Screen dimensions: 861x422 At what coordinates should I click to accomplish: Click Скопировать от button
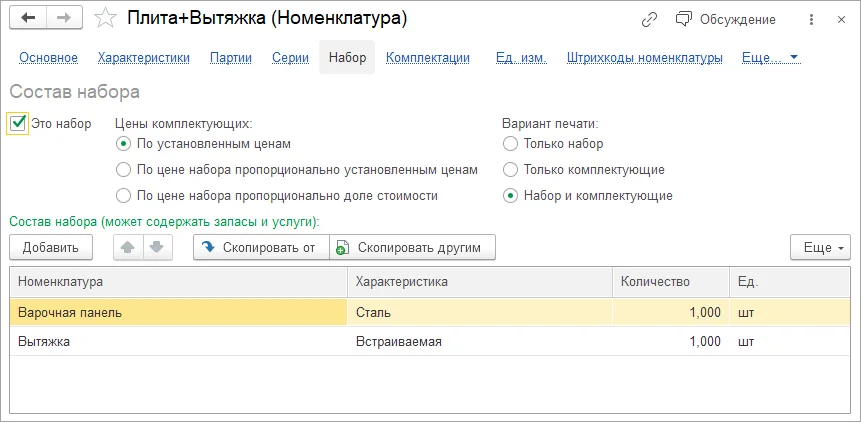pos(261,247)
